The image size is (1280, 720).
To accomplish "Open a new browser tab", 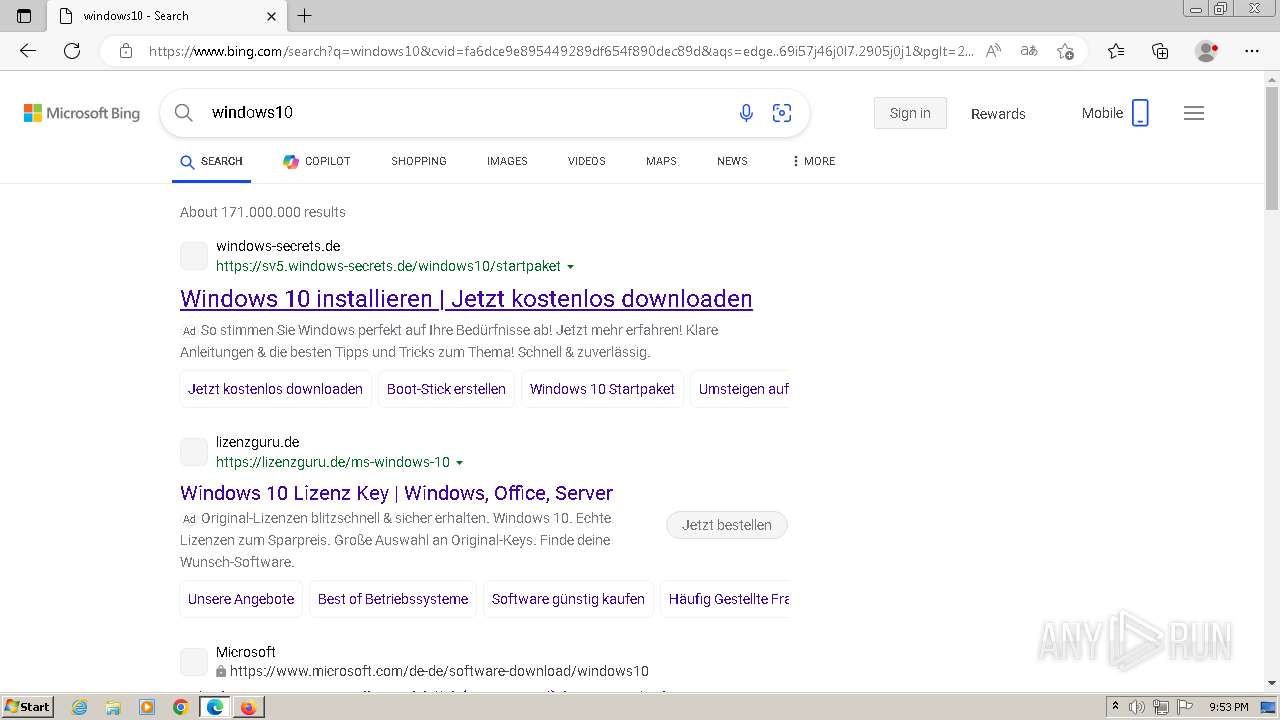I will 305,16.
